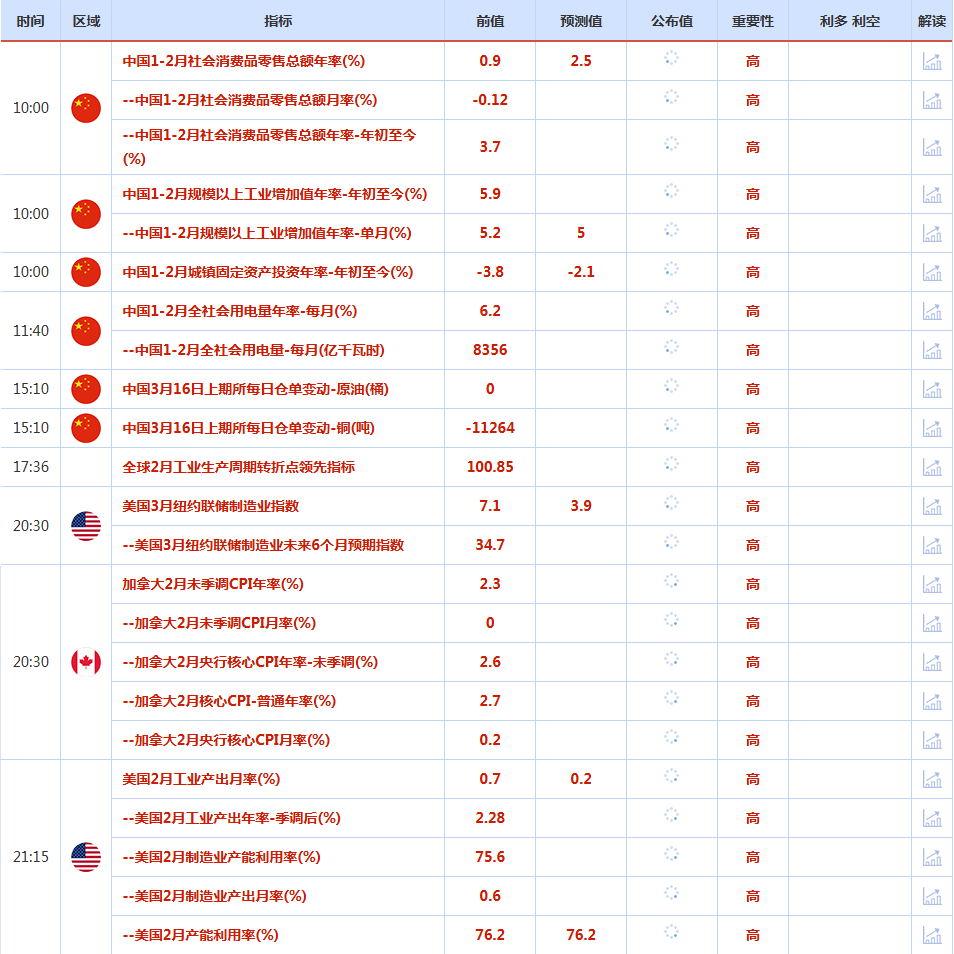
Task: Open chart icon for --中国1-2月社会消费品零售总额月率(%)
Action: coord(931,100)
